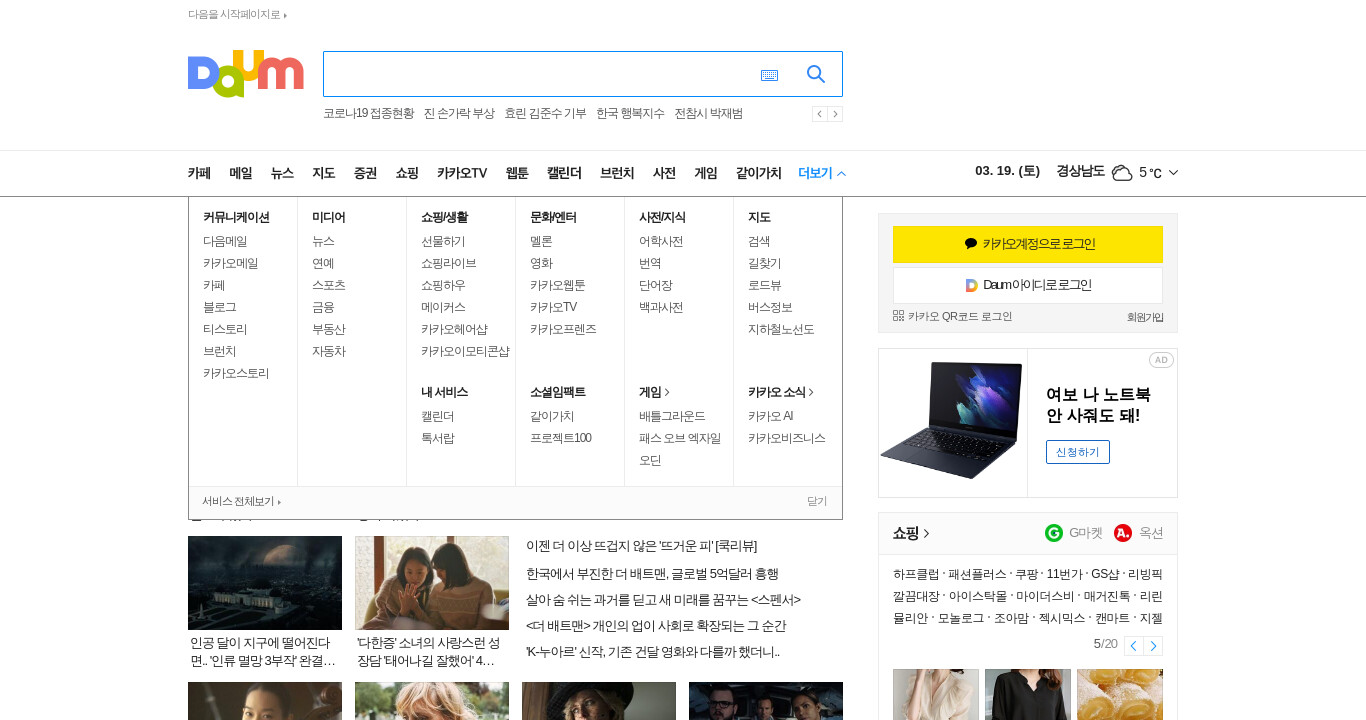The image size is (1366, 720).
Task: Open the 카카오 소식 header with chevron
Action: [x=781, y=392]
